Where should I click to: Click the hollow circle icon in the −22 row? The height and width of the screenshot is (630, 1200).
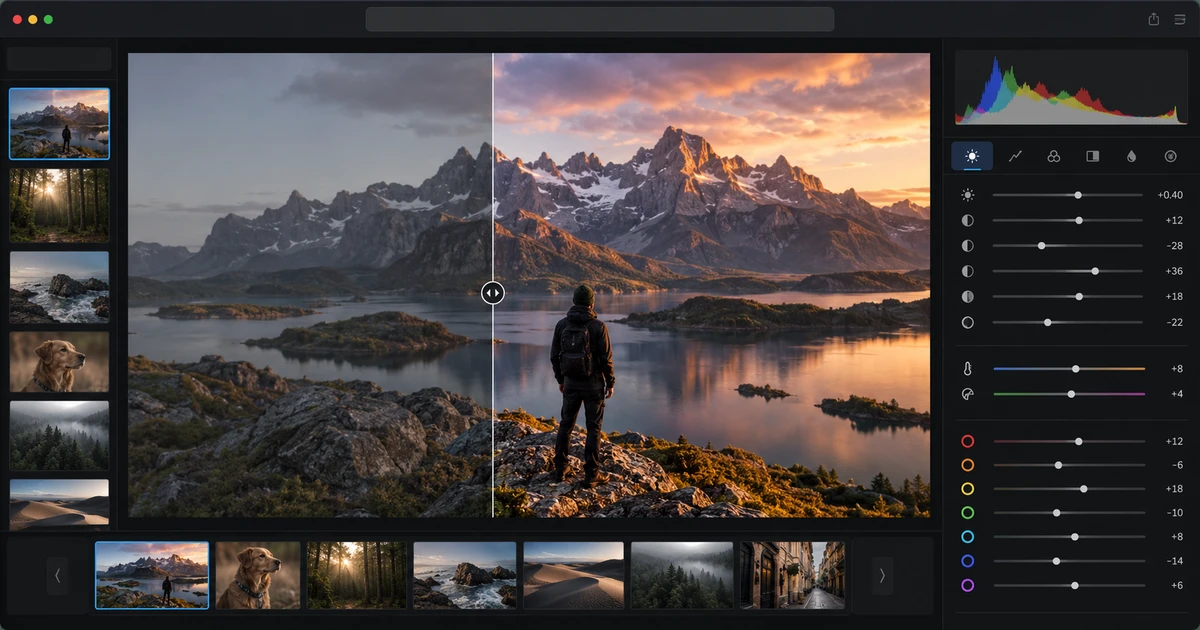point(967,322)
